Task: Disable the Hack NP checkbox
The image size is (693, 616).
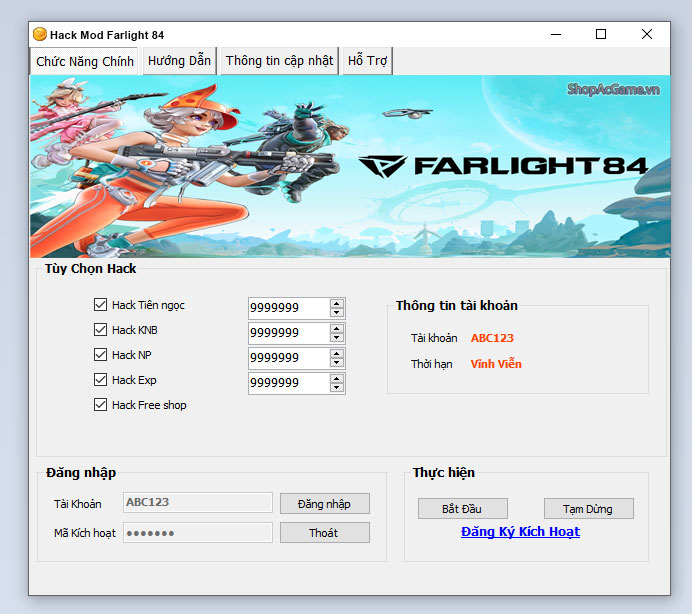Action: [x=100, y=355]
